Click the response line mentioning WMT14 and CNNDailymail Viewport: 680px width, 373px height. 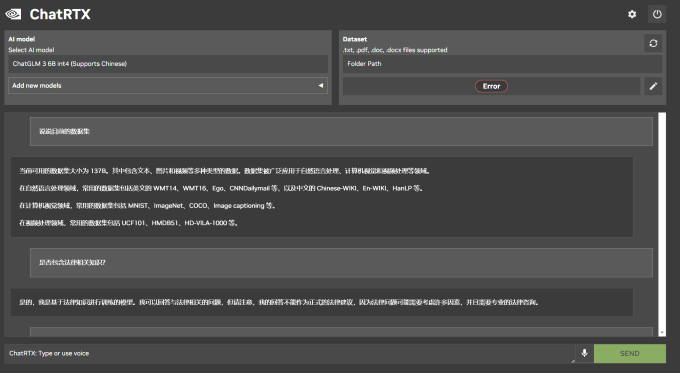point(221,188)
